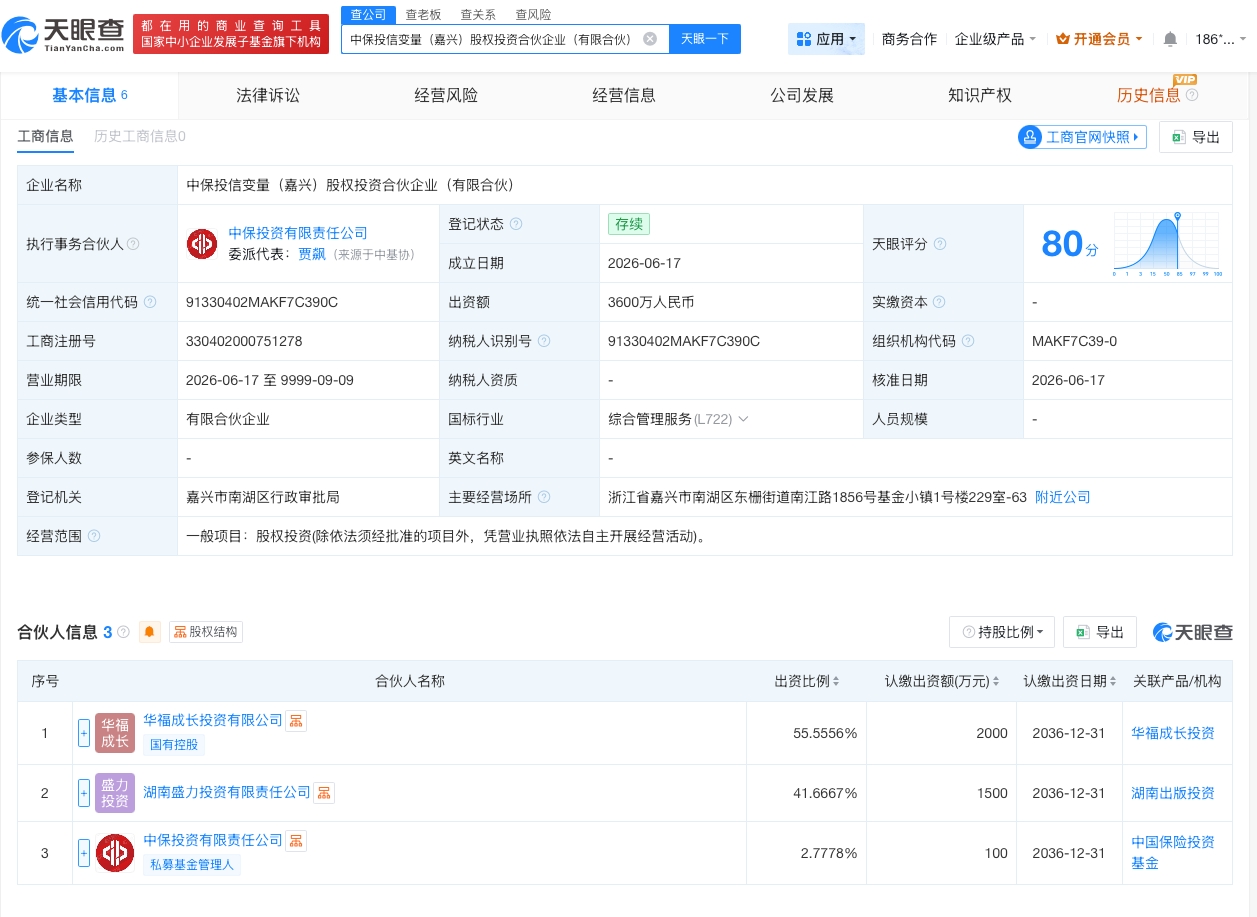Open the 天眼评分 score distribution chart
Image resolution: width=1257 pixels, height=917 pixels.
(x=1167, y=244)
